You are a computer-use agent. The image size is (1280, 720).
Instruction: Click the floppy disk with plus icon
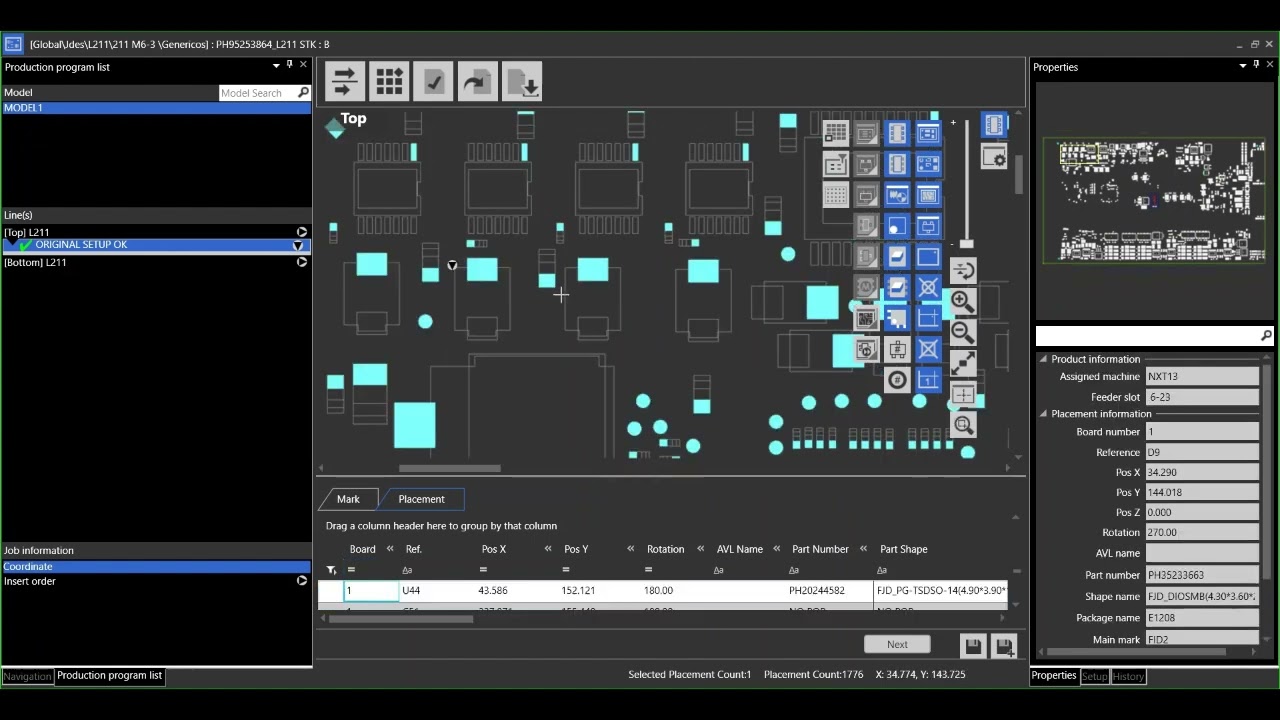[x=1004, y=646]
